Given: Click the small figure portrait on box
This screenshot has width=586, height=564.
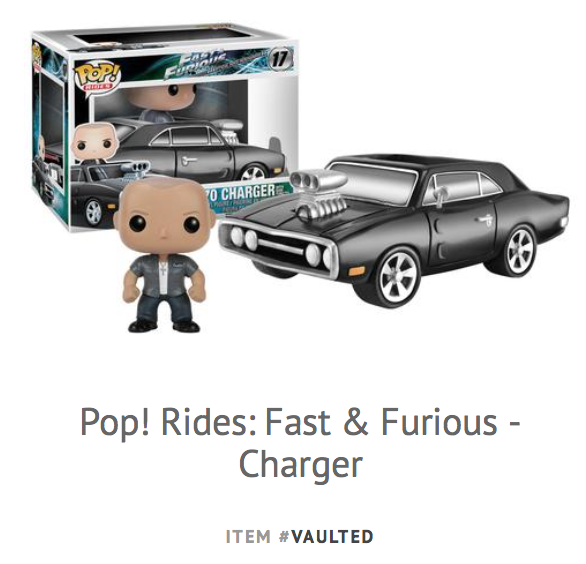Looking at the screenshot, I should pos(95,143).
